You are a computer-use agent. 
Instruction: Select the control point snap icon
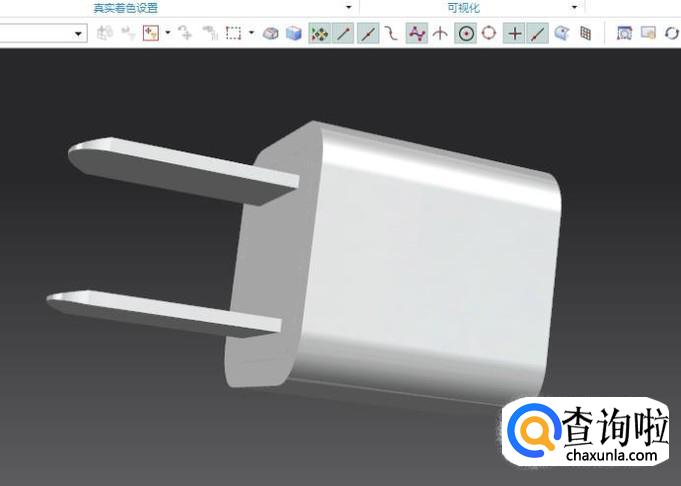pyautogui.click(x=392, y=33)
